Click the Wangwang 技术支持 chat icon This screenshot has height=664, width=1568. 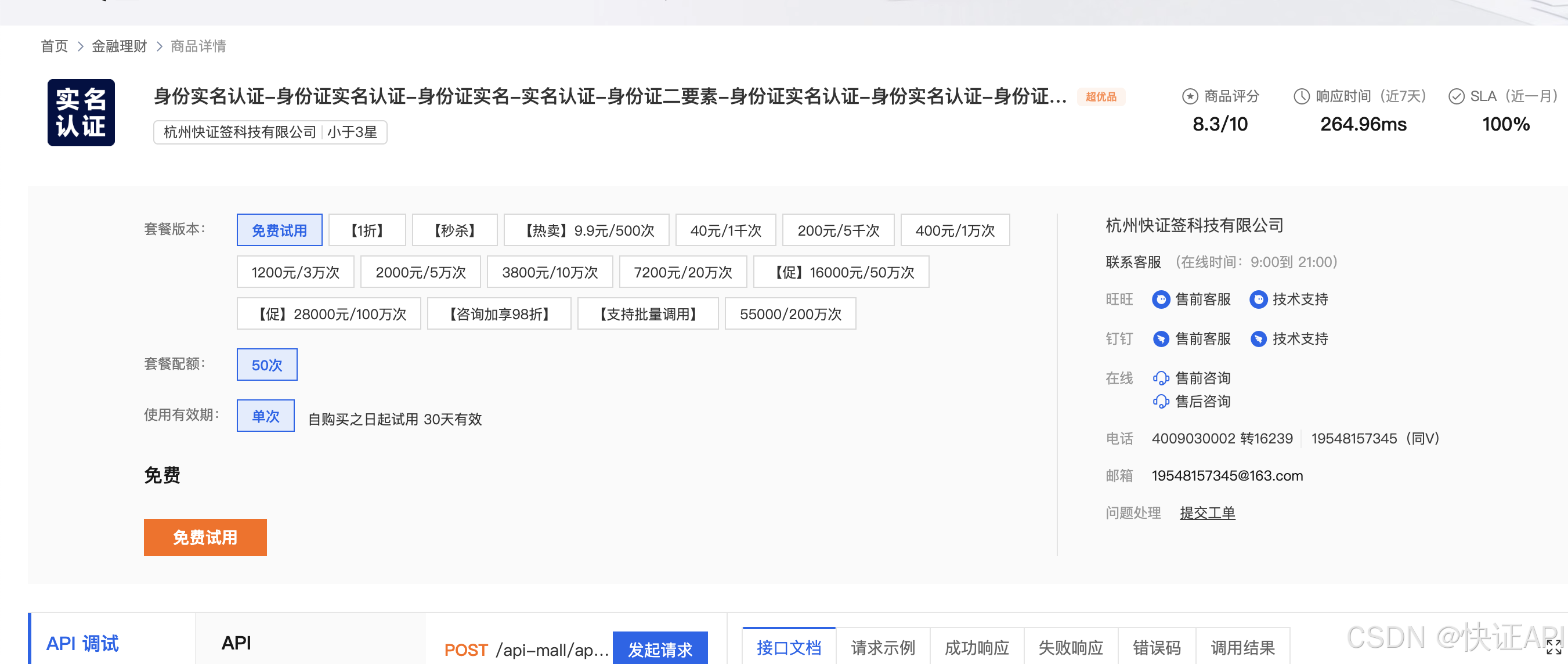[1258, 299]
